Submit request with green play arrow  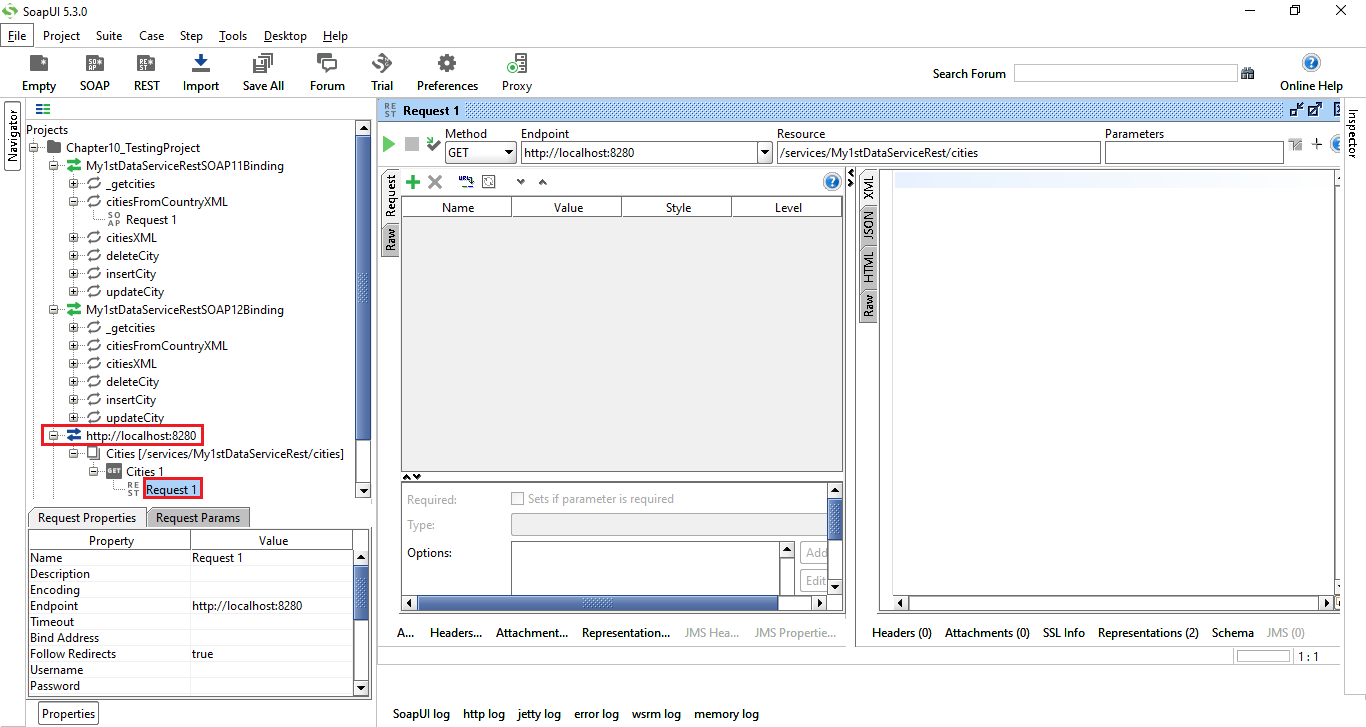tap(389, 144)
